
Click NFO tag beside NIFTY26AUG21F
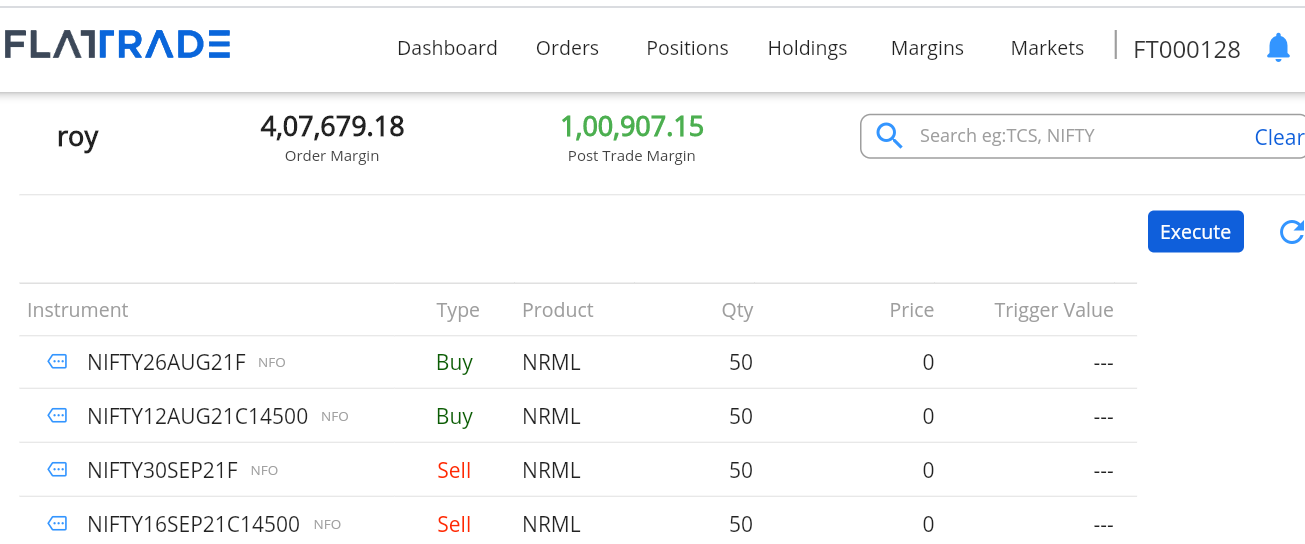272,363
